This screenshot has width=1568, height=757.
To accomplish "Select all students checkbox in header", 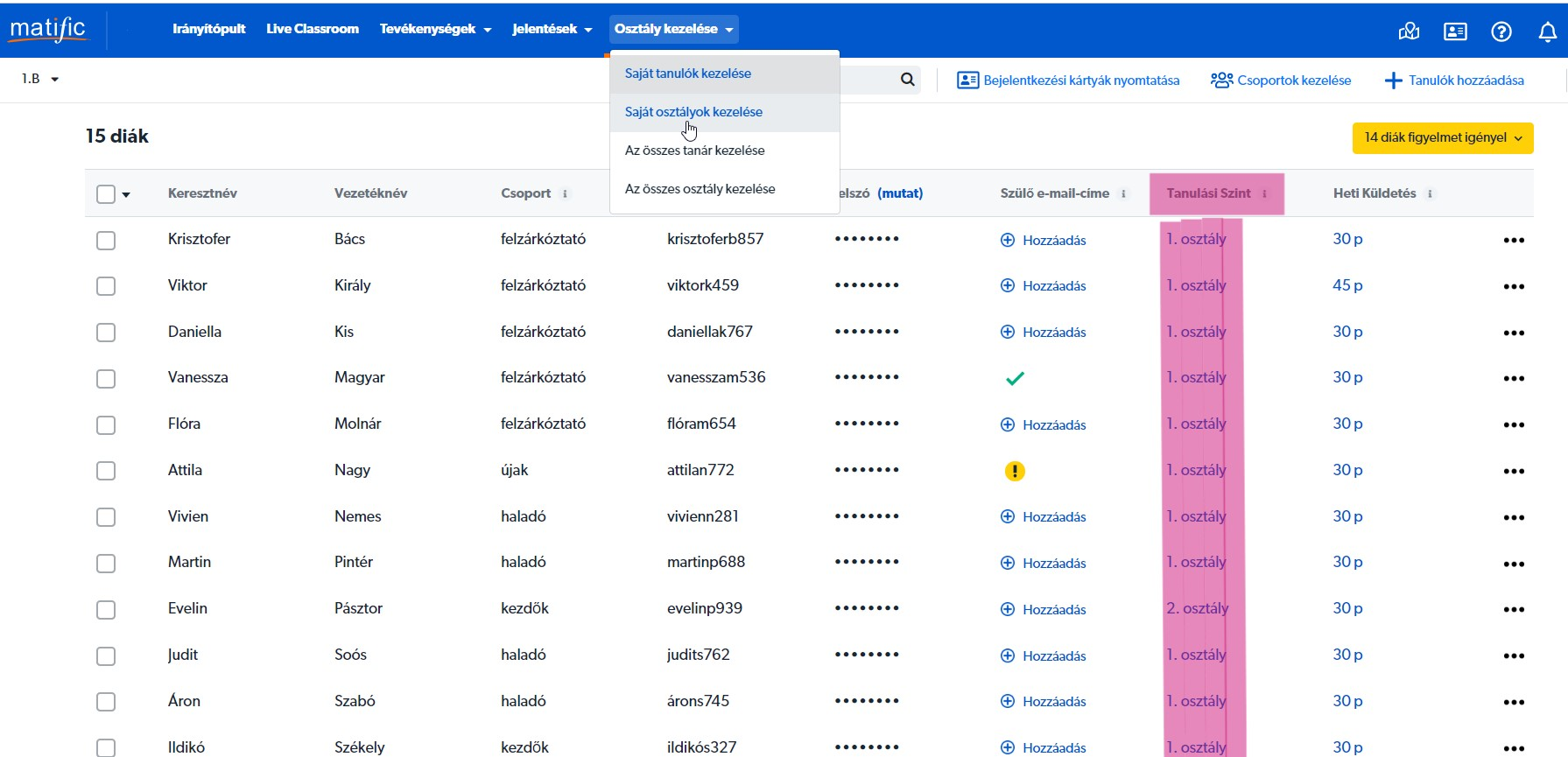I will (106, 194).
